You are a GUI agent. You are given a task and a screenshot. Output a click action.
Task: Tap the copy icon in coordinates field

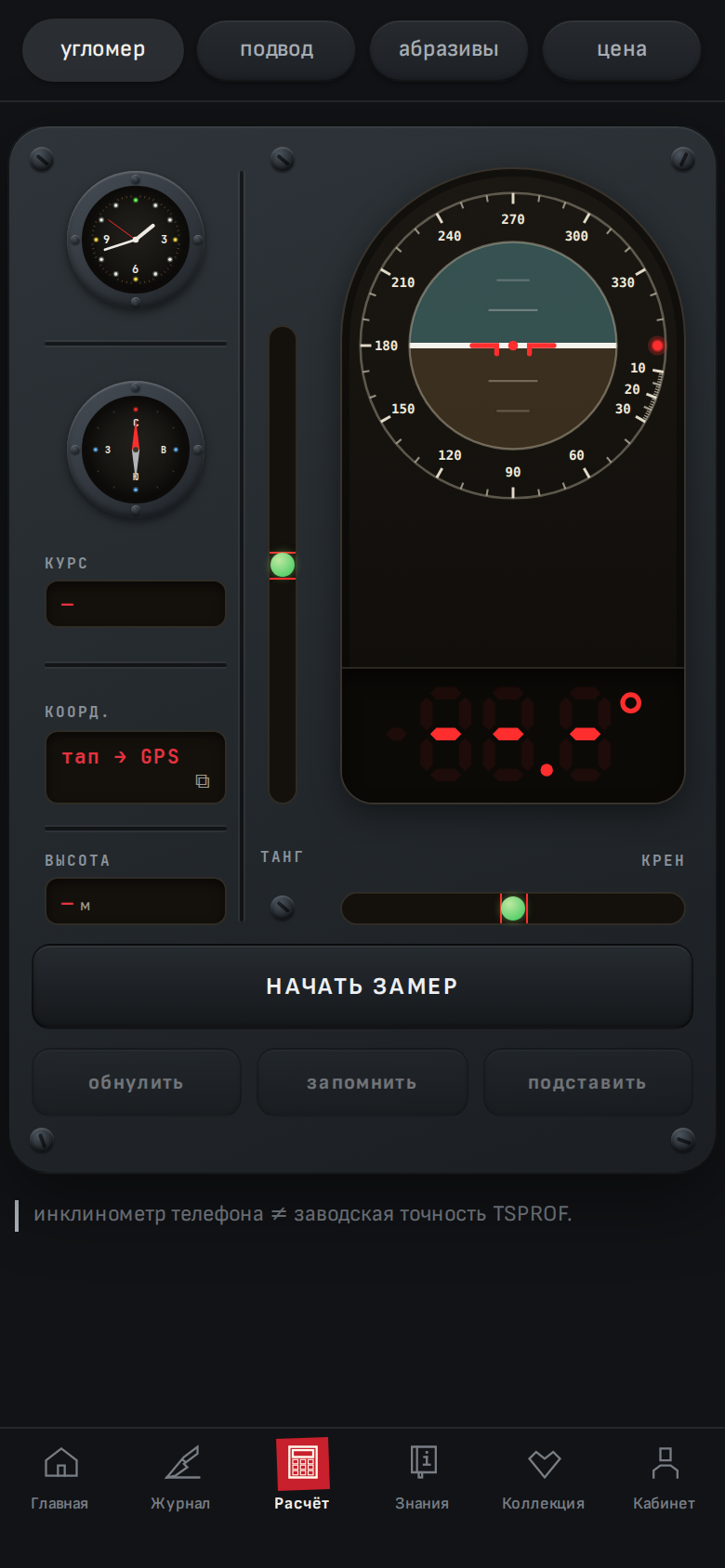(x=203, y=781)
